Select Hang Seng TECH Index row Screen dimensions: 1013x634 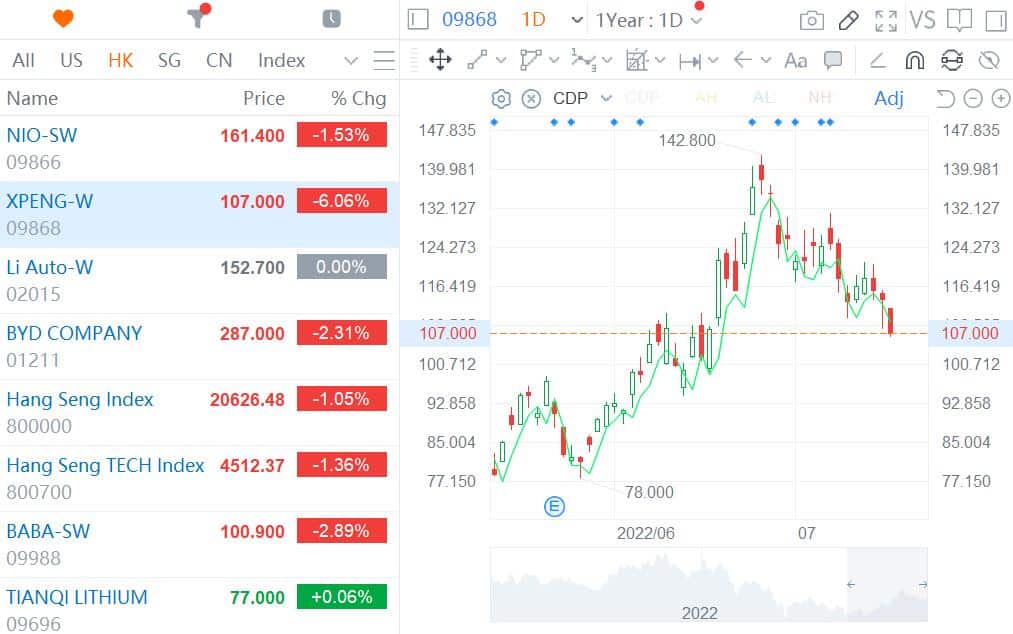[200, 478]
